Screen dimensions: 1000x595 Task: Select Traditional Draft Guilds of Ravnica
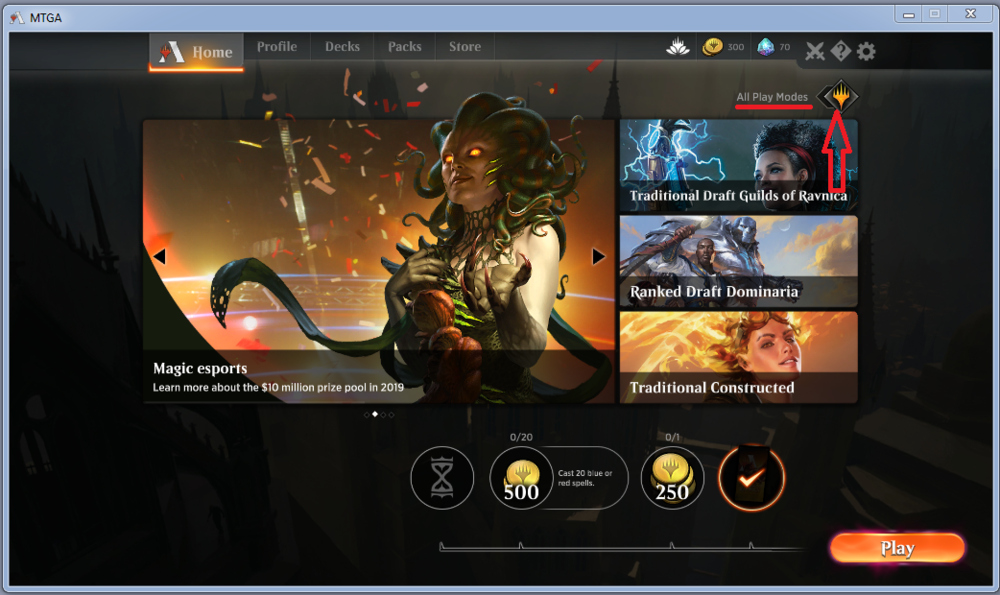click(x=738, y=164)
